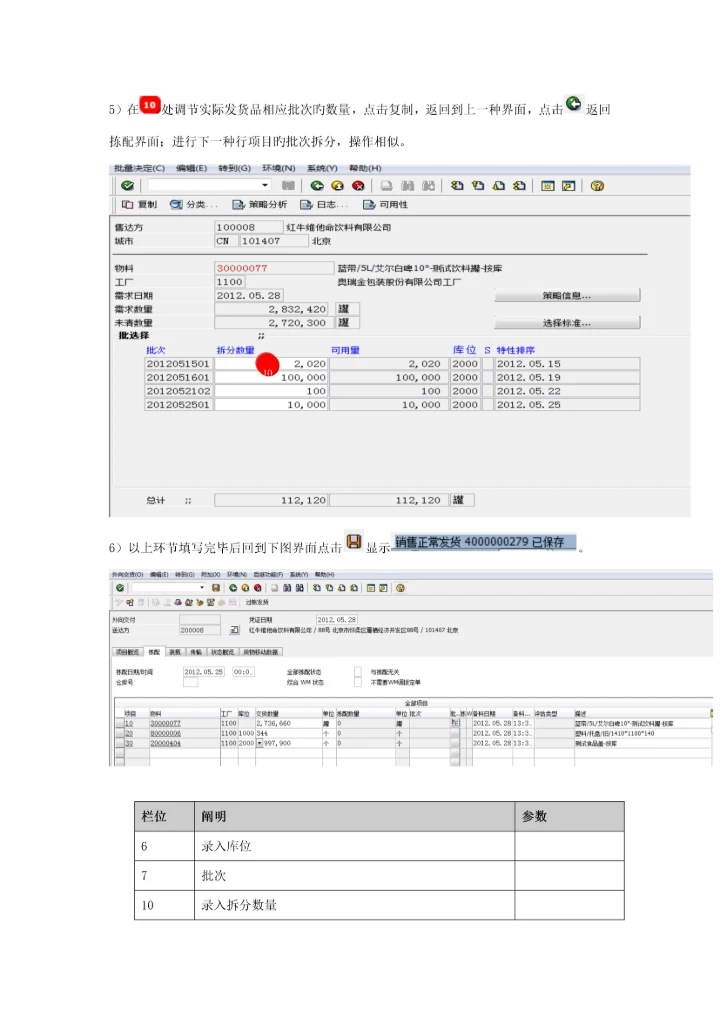720x1018 pixels.
Task: Toggle the S checkbox for batch 2012051501
Action: (x=487, y=364)
